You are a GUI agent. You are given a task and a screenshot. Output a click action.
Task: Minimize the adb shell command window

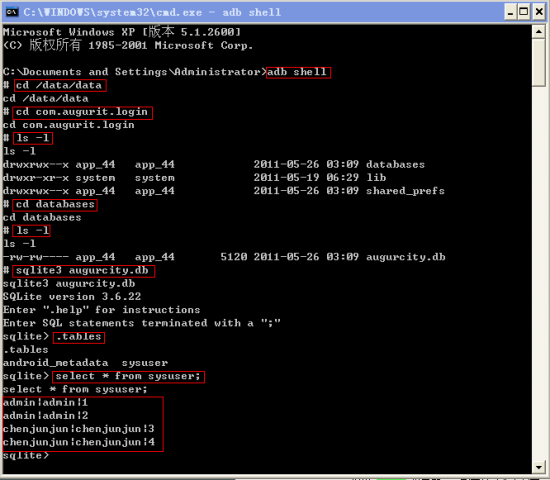[x=510, y=13]
